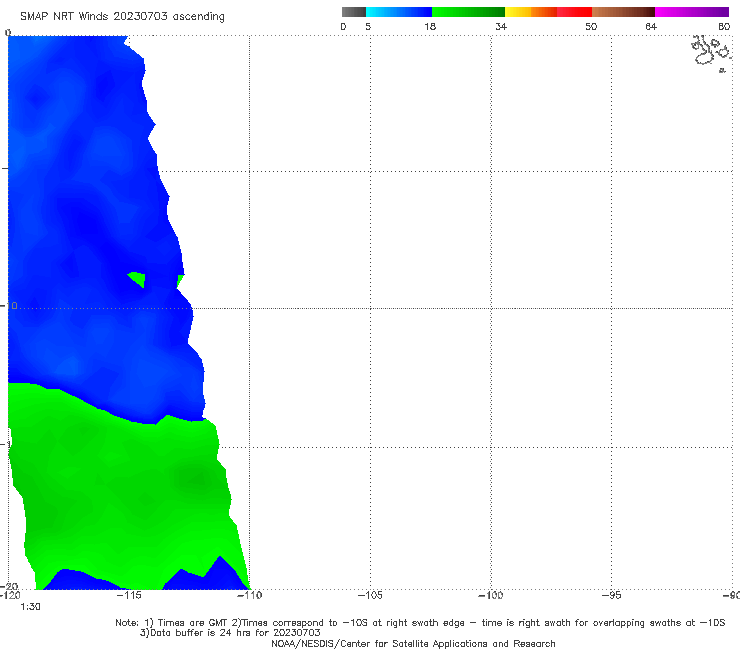Click the '-105' longitude axis label
This screenshot has width=740, height=650.
click(x=370, y=595)
